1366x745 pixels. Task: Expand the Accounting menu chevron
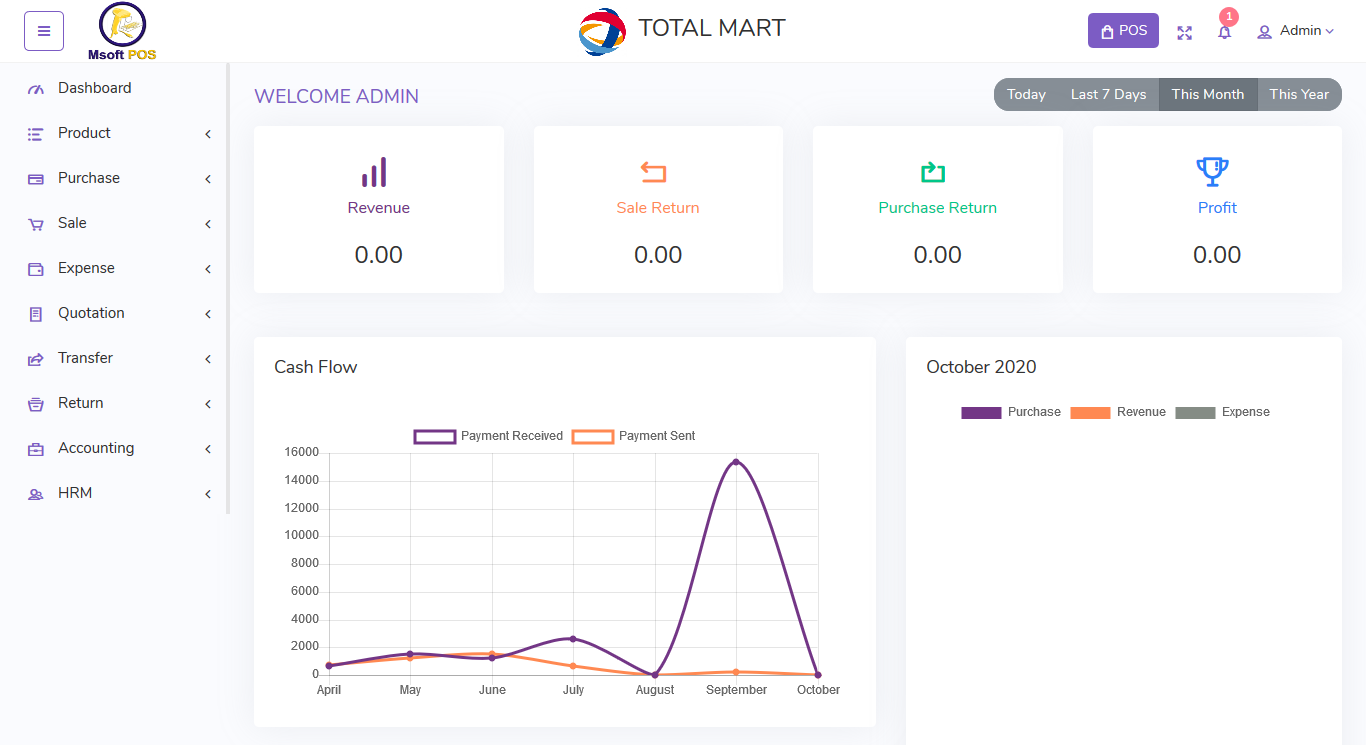[x=208, y=449]
